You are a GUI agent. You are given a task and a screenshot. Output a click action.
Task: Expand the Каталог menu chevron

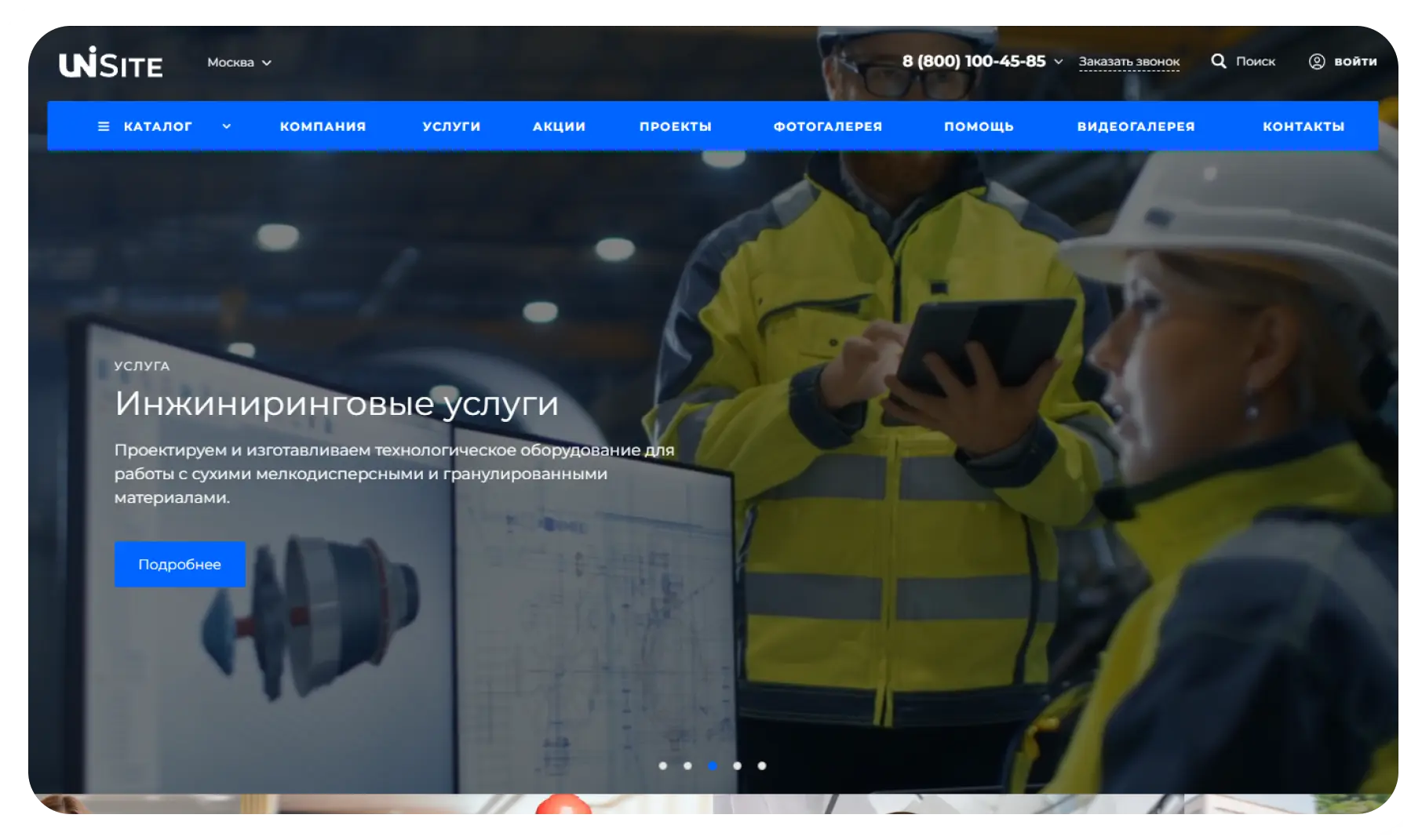click(x=226, y=126)
